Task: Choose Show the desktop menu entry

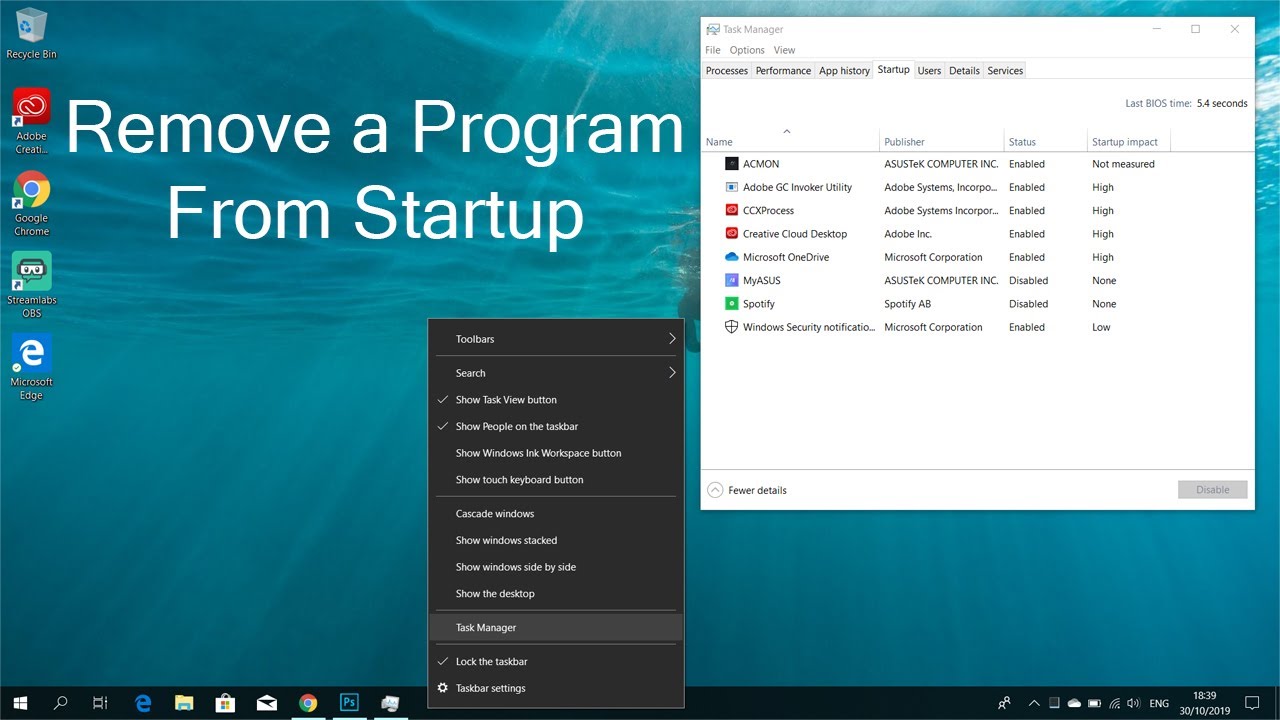Action: coord(555,594)
